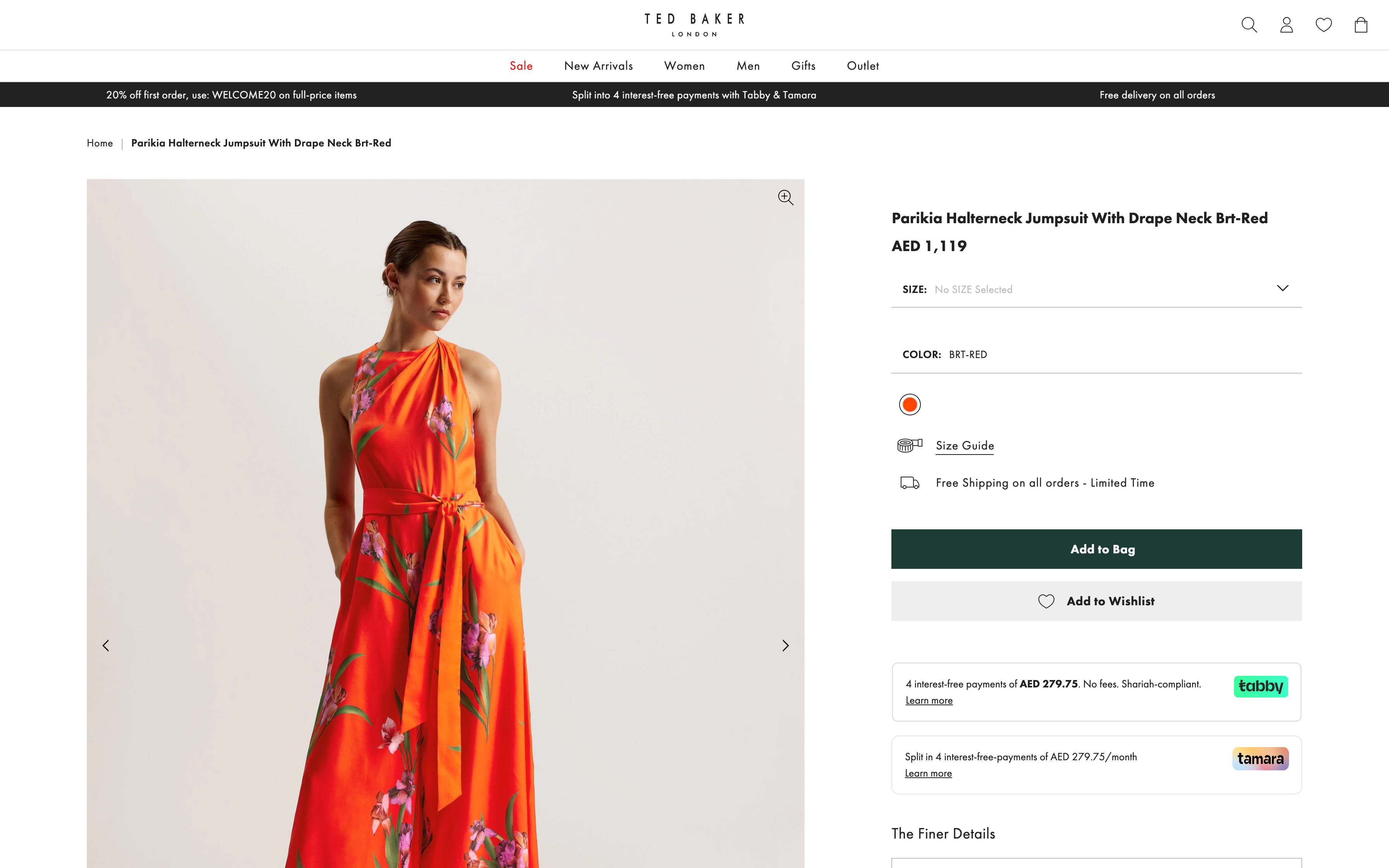The height and width of the screenshot is (868, 1389).
Task: Click the account profile icon
Action: coord(1286,25)
